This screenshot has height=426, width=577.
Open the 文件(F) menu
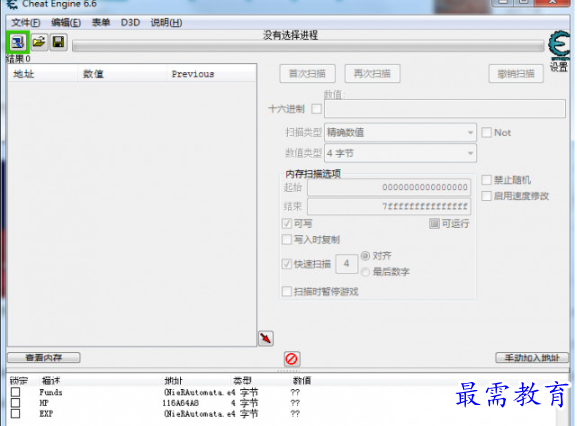coord(25,23)
